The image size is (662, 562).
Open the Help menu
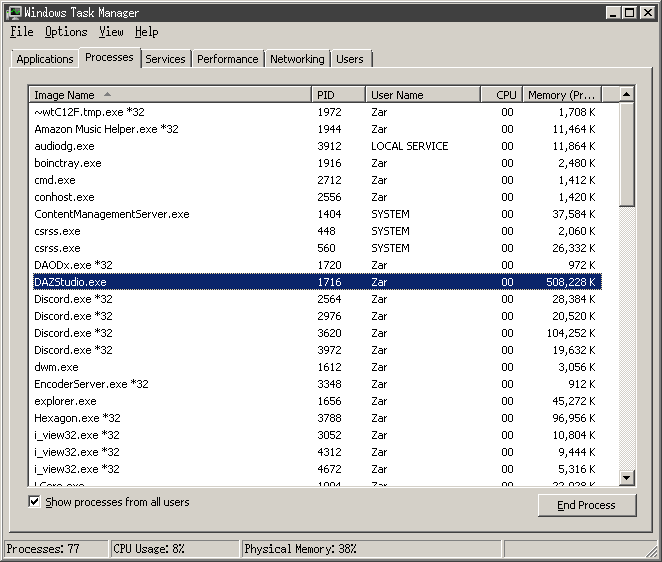[x=147, y=32]
